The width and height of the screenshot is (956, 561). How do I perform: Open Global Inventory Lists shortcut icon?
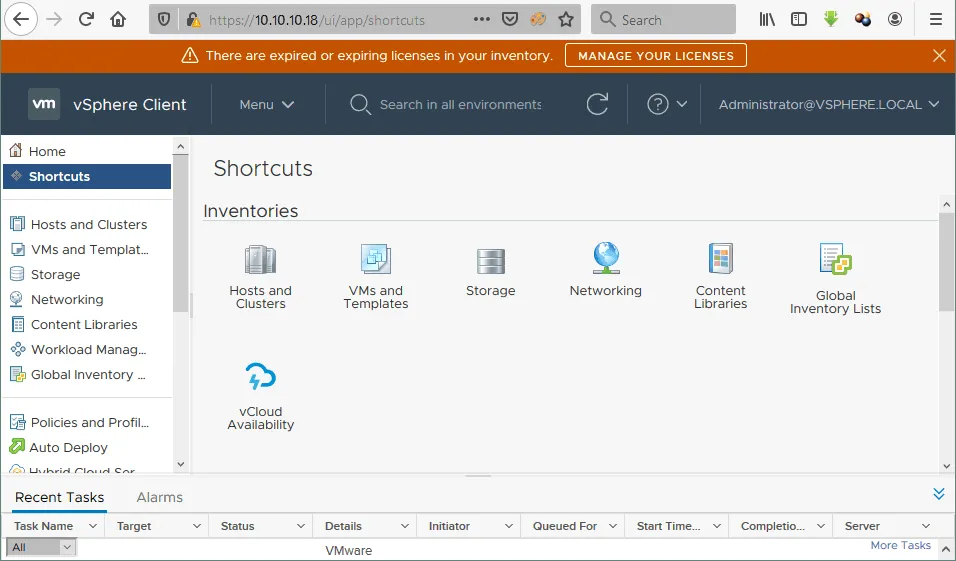[x=835, y=260]
